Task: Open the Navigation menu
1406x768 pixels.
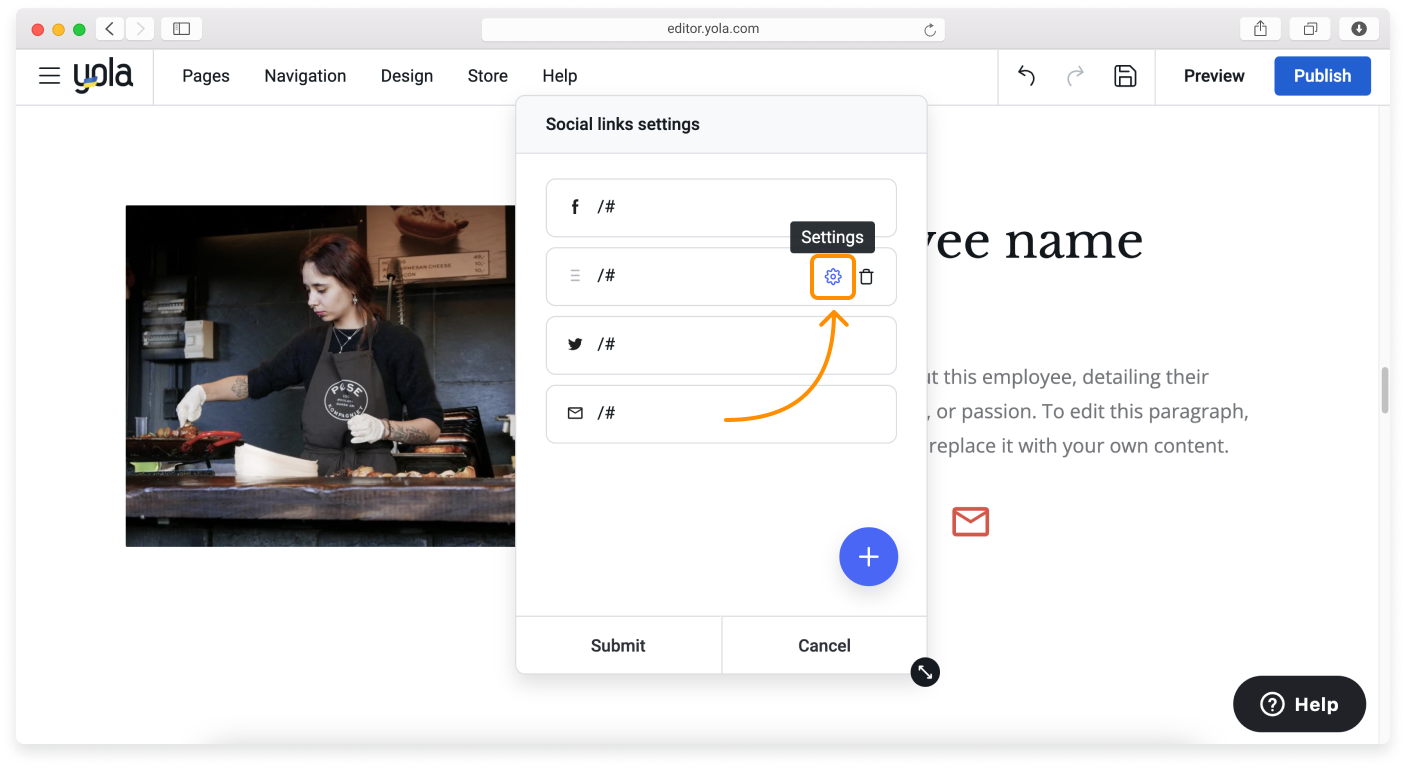Action: coord(305,76)
